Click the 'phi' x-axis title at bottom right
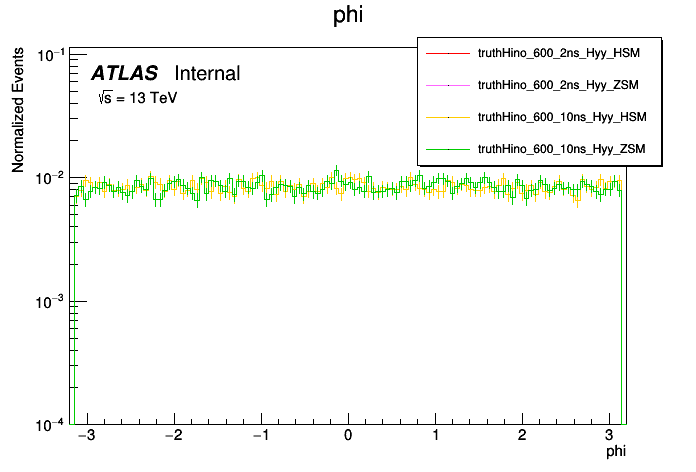The width and height of the screenshot is (696, 472). [618, 453]
